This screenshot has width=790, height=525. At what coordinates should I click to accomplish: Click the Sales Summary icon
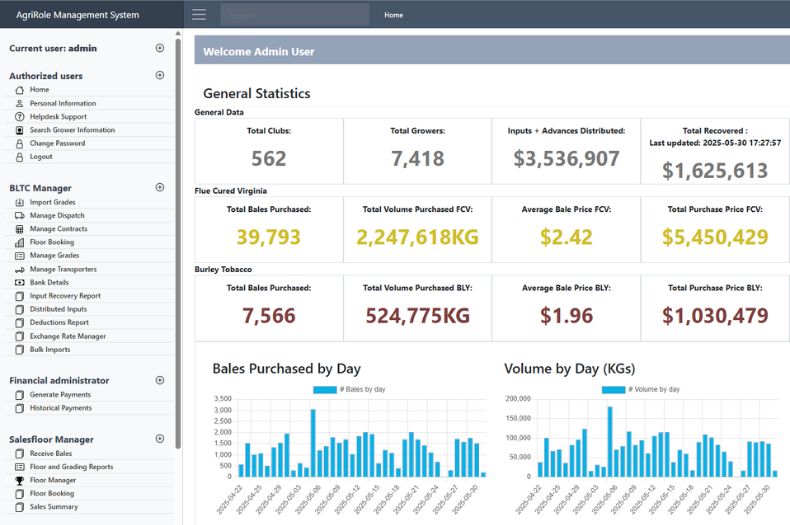coord(20,507)
